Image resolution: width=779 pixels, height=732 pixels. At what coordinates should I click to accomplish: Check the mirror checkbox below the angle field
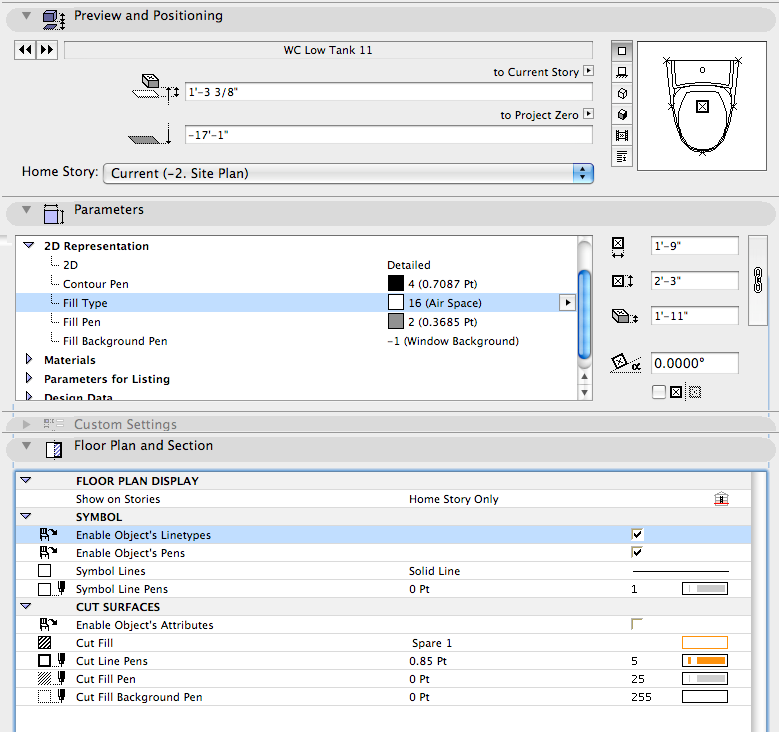(x=659, y=392)
